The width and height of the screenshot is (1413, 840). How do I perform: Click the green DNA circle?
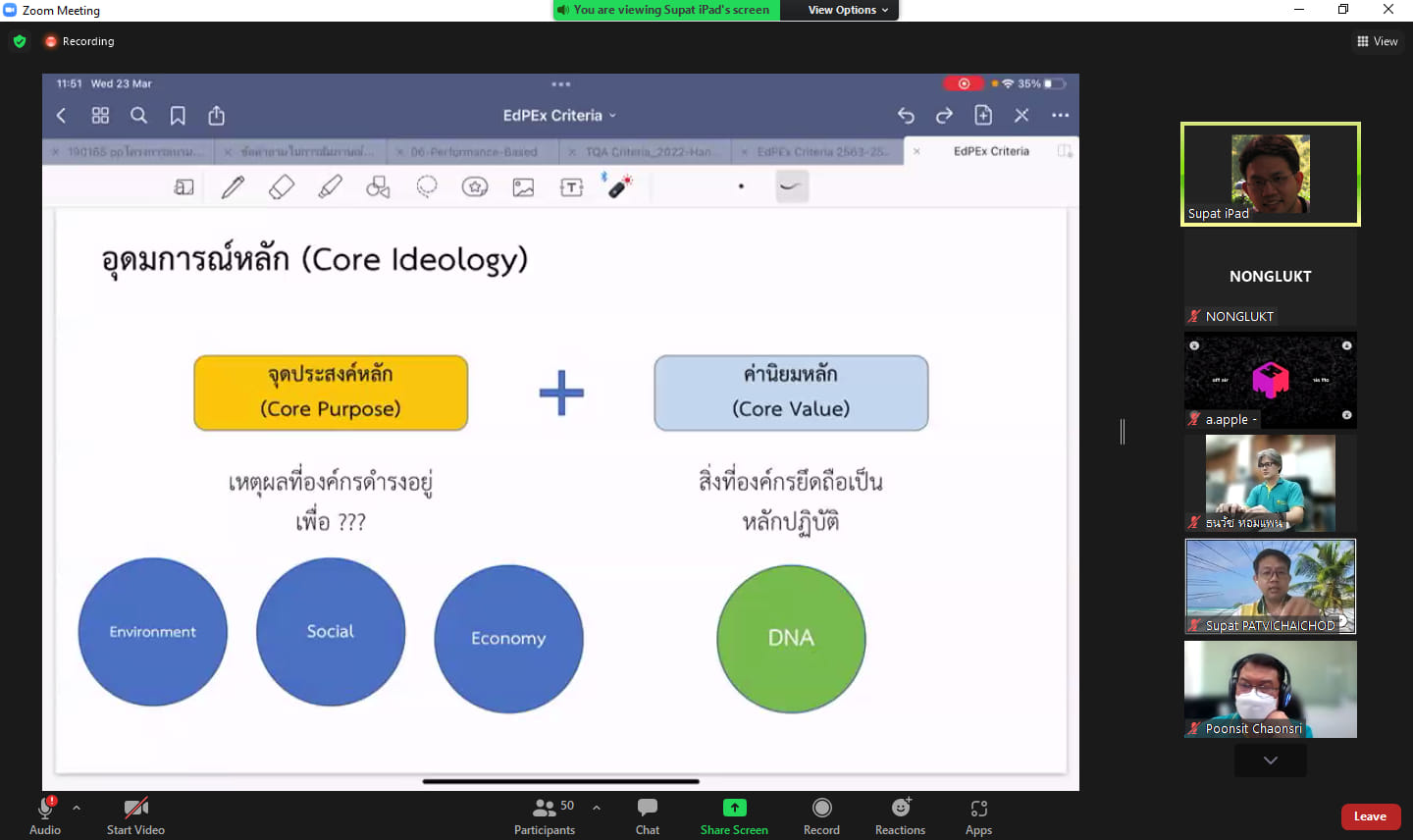791,638
